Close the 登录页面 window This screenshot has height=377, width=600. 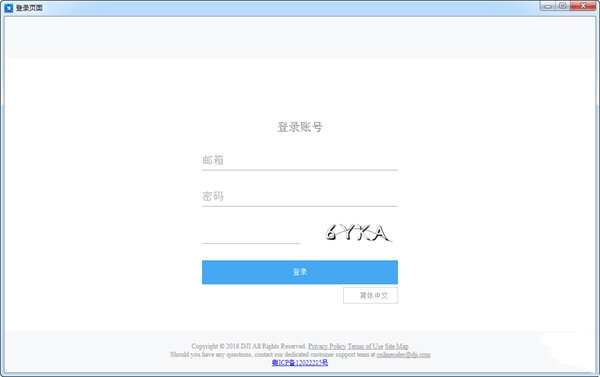pyautogui.click(x=583, y=6)
